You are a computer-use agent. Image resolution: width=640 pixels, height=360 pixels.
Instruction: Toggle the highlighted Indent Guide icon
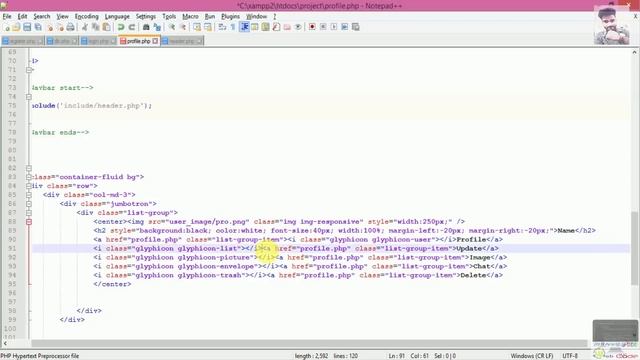coord(244,27)
